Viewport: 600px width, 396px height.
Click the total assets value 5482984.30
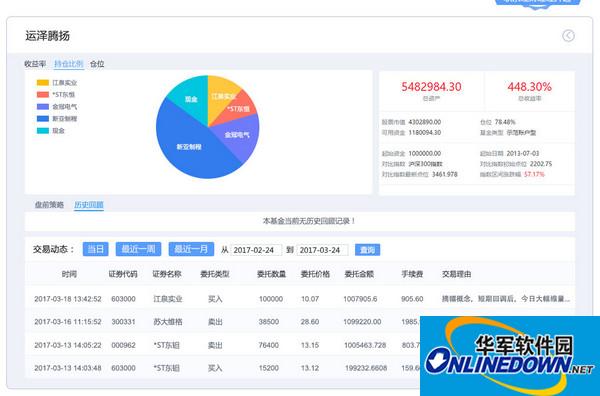[431, 87]
